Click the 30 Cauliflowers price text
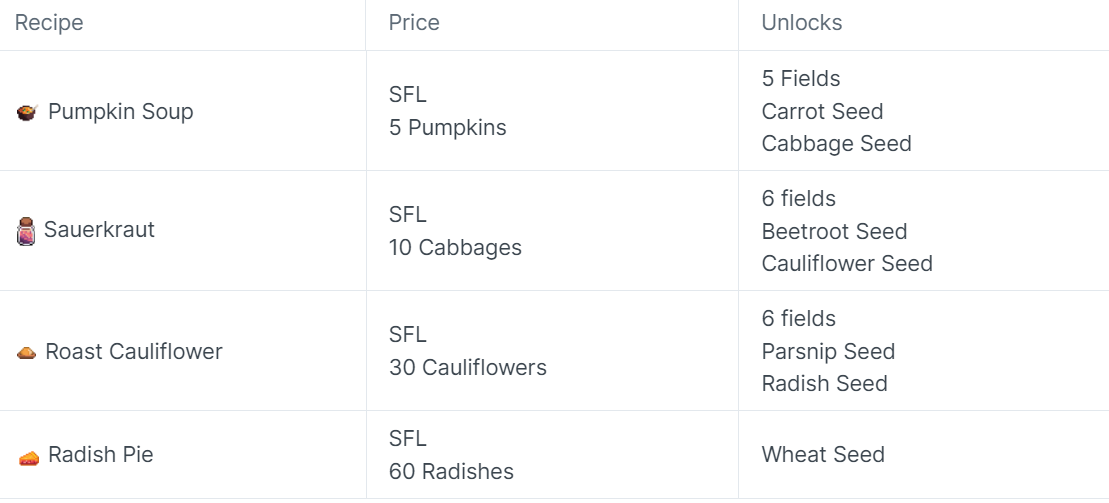1109x503 pixels. click(x=468, y=368)
